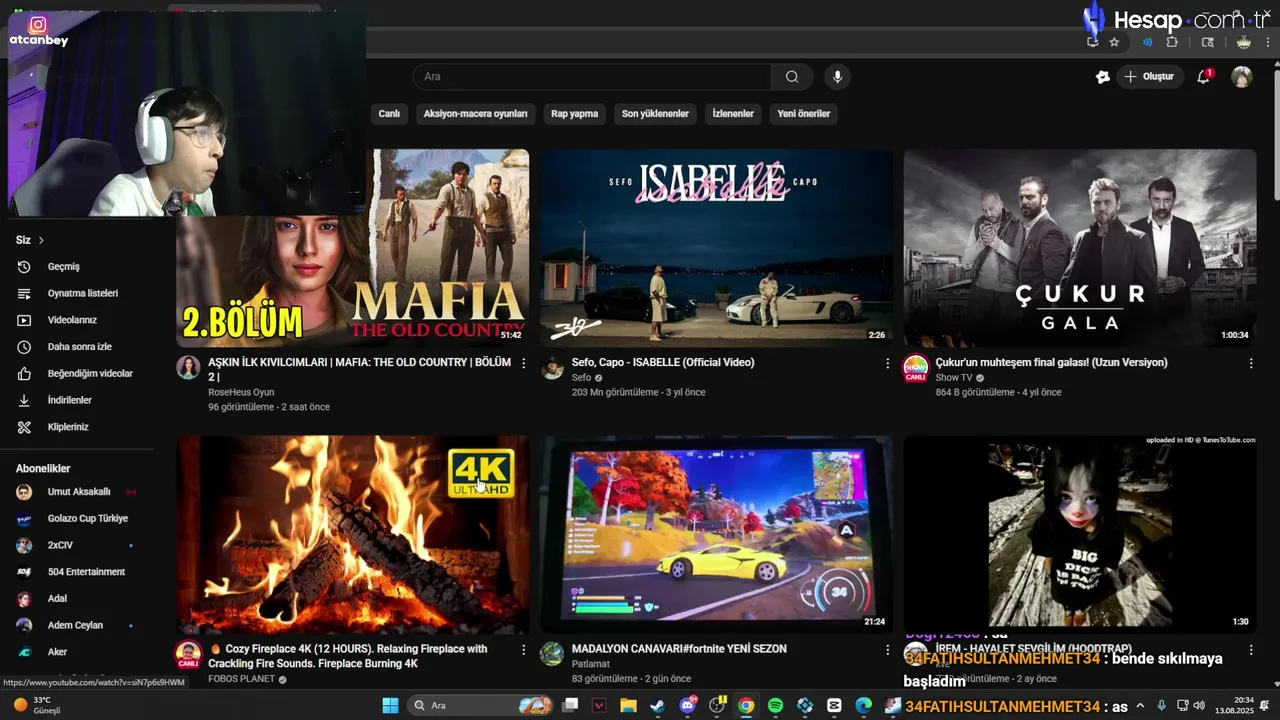Click the video title Sefo, Capo - ISABELLE
1280x720 pixels.
(663, 362)
